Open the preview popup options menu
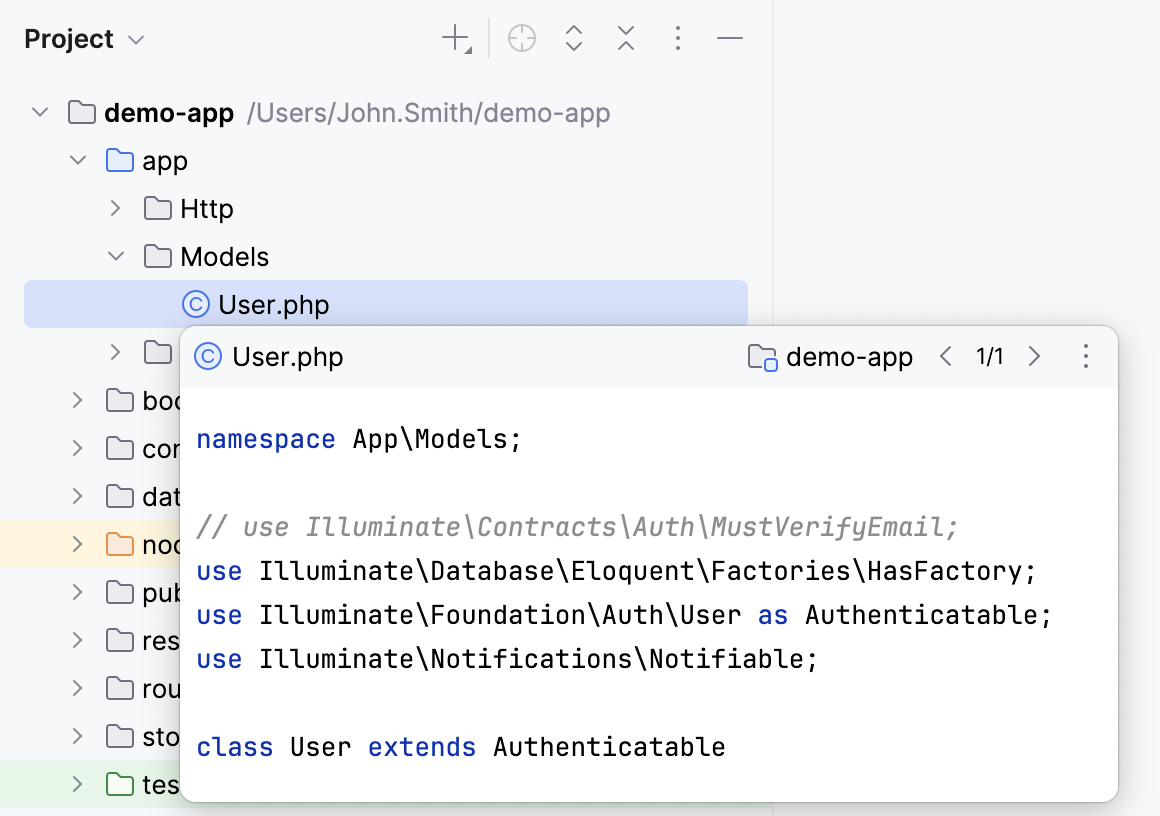The image size is (1160, 816). click(1085, 356)
